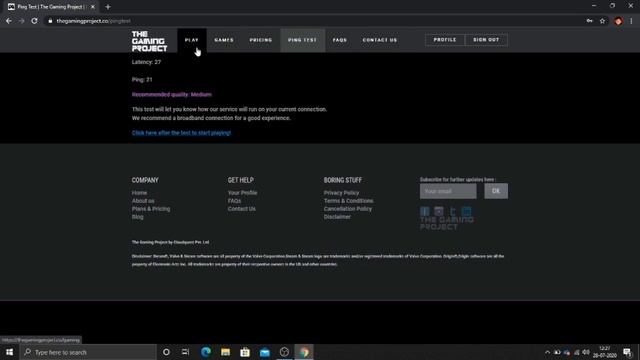Image resolution: width=640 pixels, height=360 pixels.
Task: Click the SIGN OUT button
Action: [486, 40]
